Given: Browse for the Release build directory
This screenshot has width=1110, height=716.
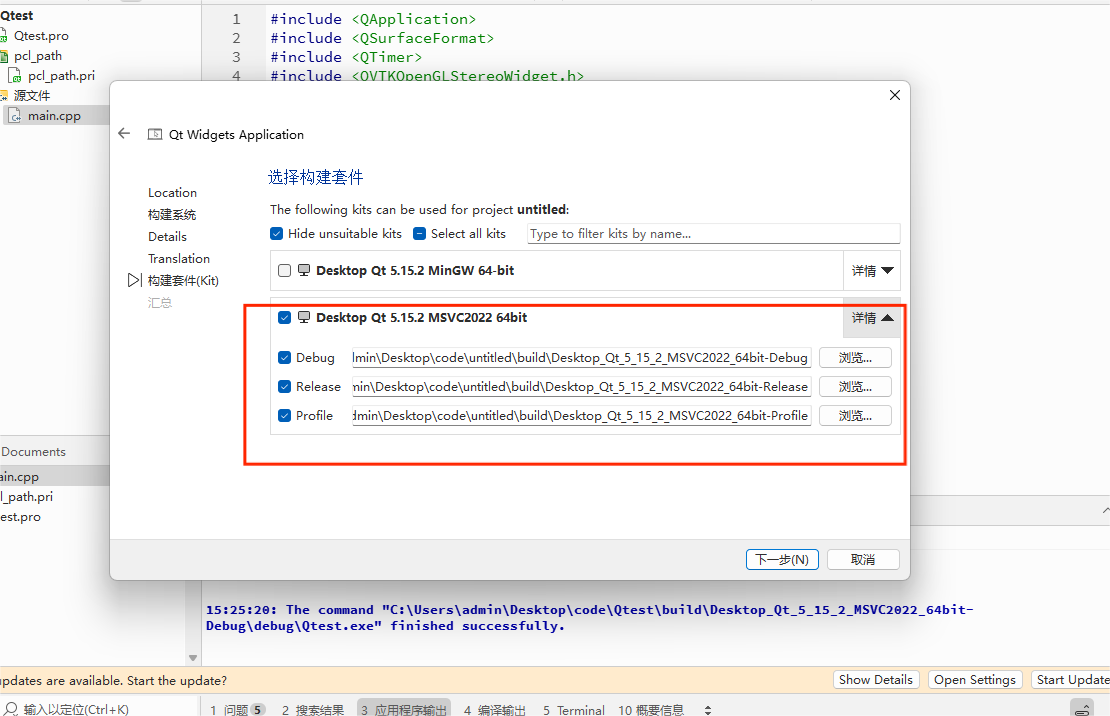Looking at the screenshot, I should coord(855,387).
